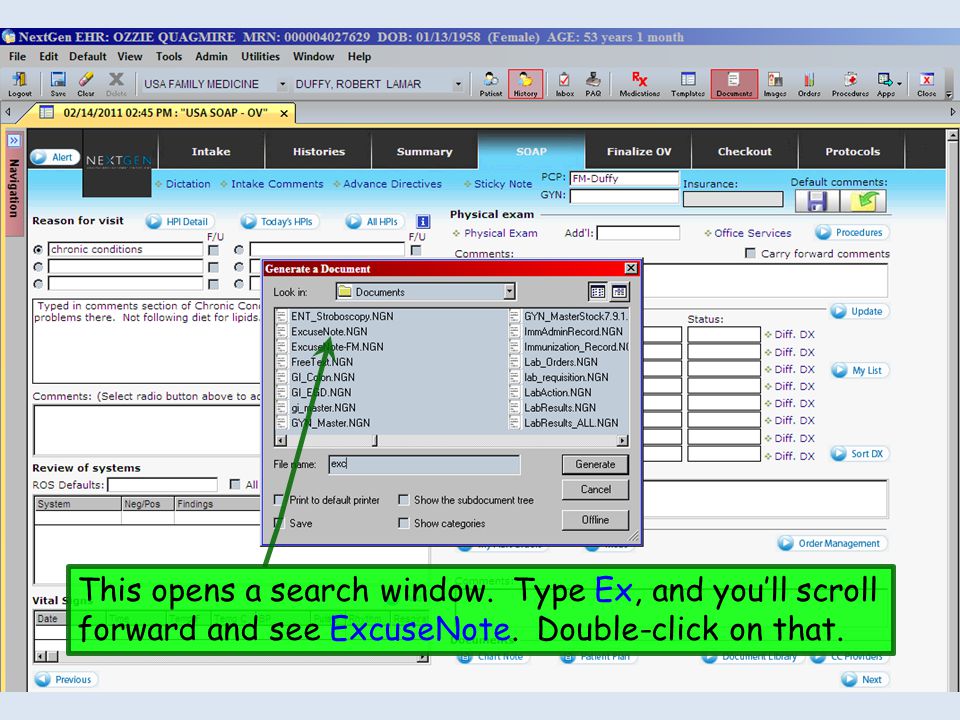
Task: Expand the Navigation sidebar arrows icon
Action: pyautogui.click(x=13, y=140)
